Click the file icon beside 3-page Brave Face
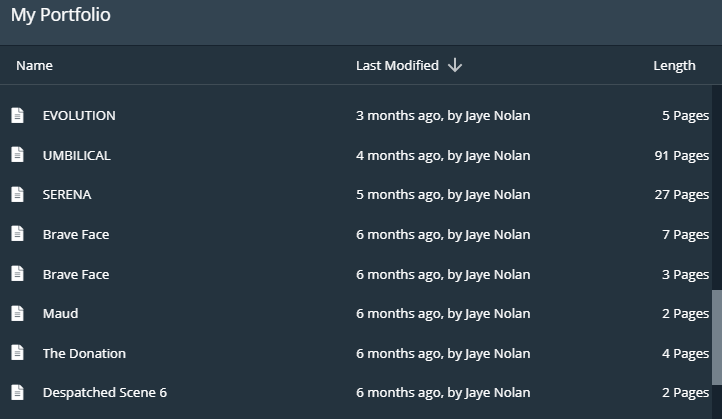The image size is (722, 419). [x=17, y=274]
